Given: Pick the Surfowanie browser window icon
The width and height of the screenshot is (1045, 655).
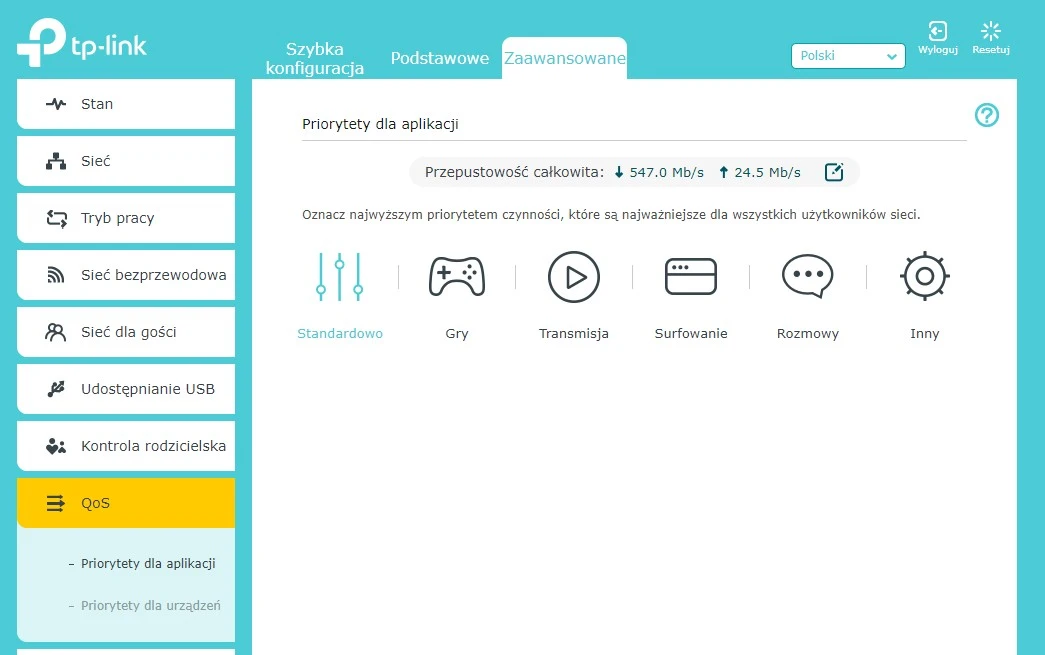Looking at the screenshot, I should 691,277.
